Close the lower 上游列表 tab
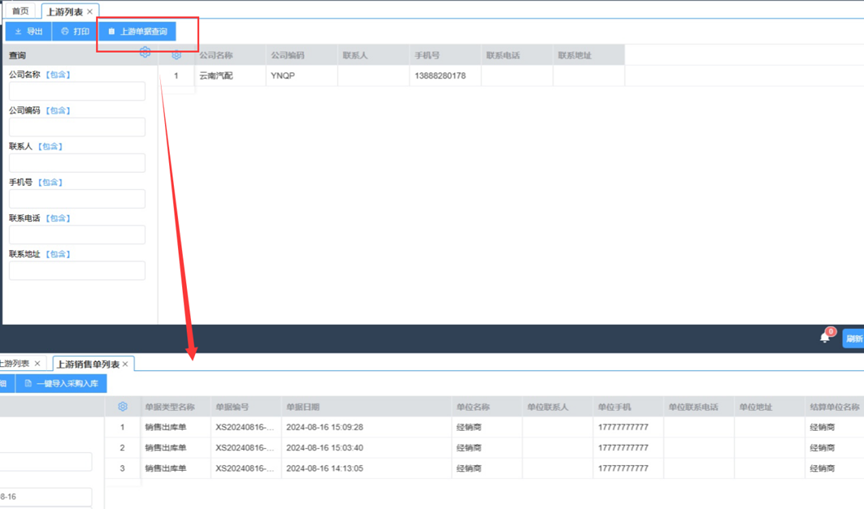864x509 pixels. tap(37, 364)
